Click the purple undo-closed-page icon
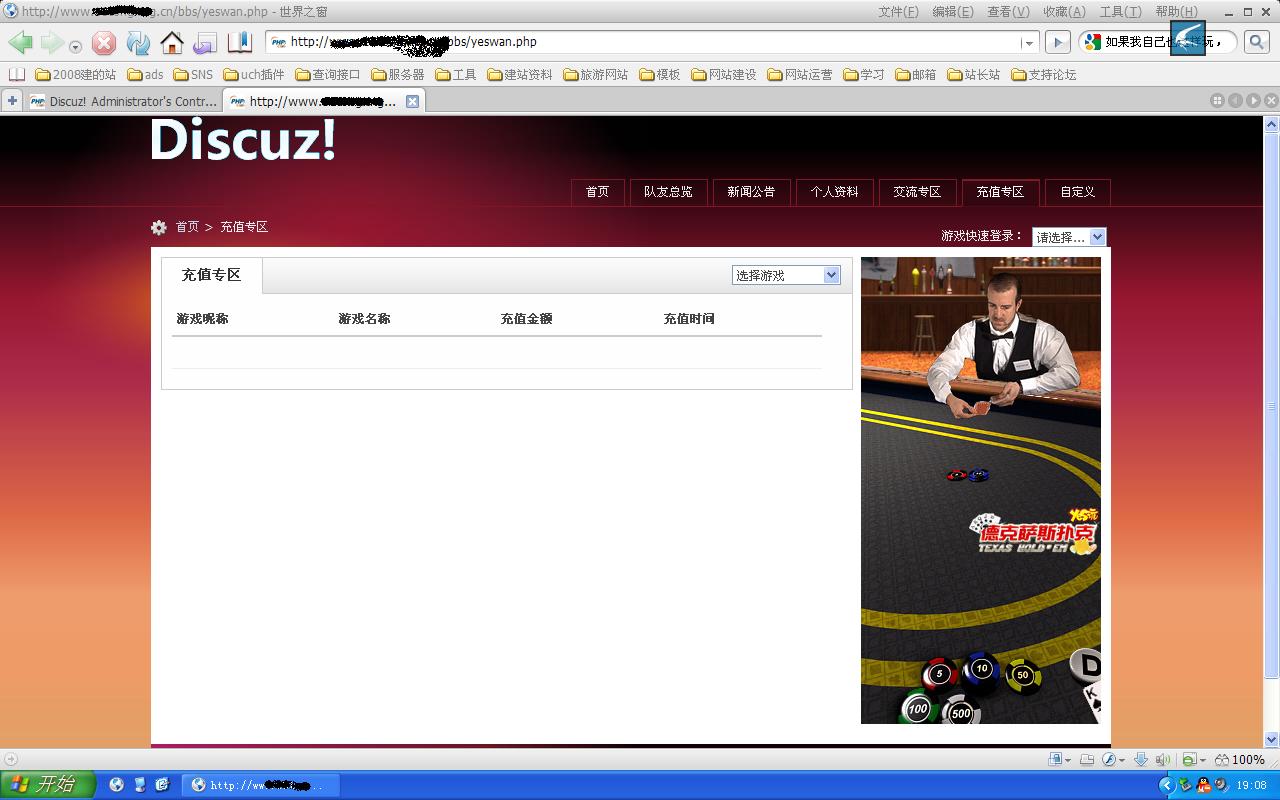Viewport: 1280px width, 800px height. coord(205,43)
